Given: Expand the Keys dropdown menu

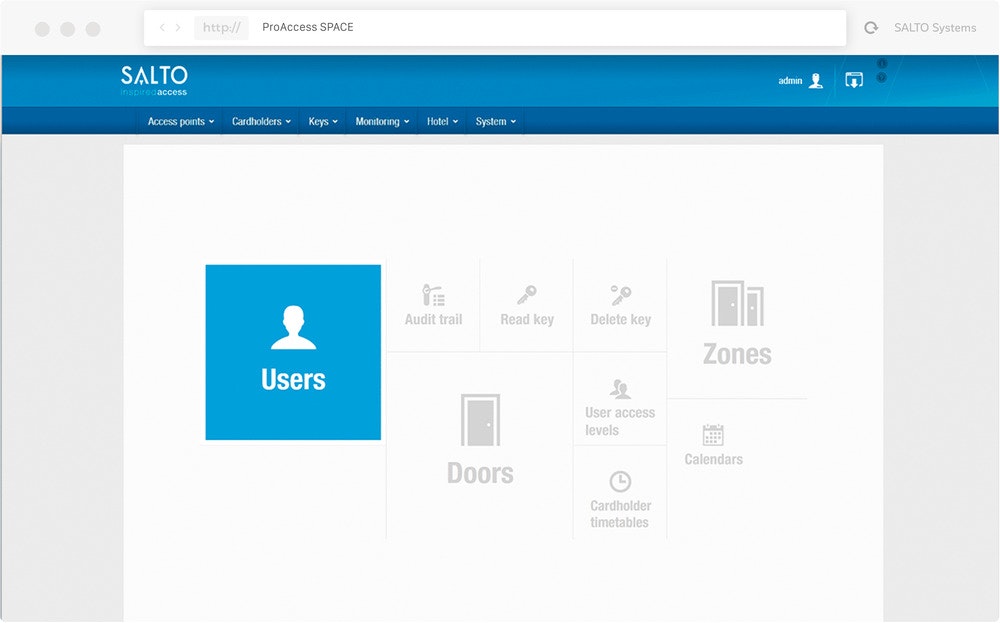Looking at the screenshot, I should pyautogui.click(x=323, y=122).
